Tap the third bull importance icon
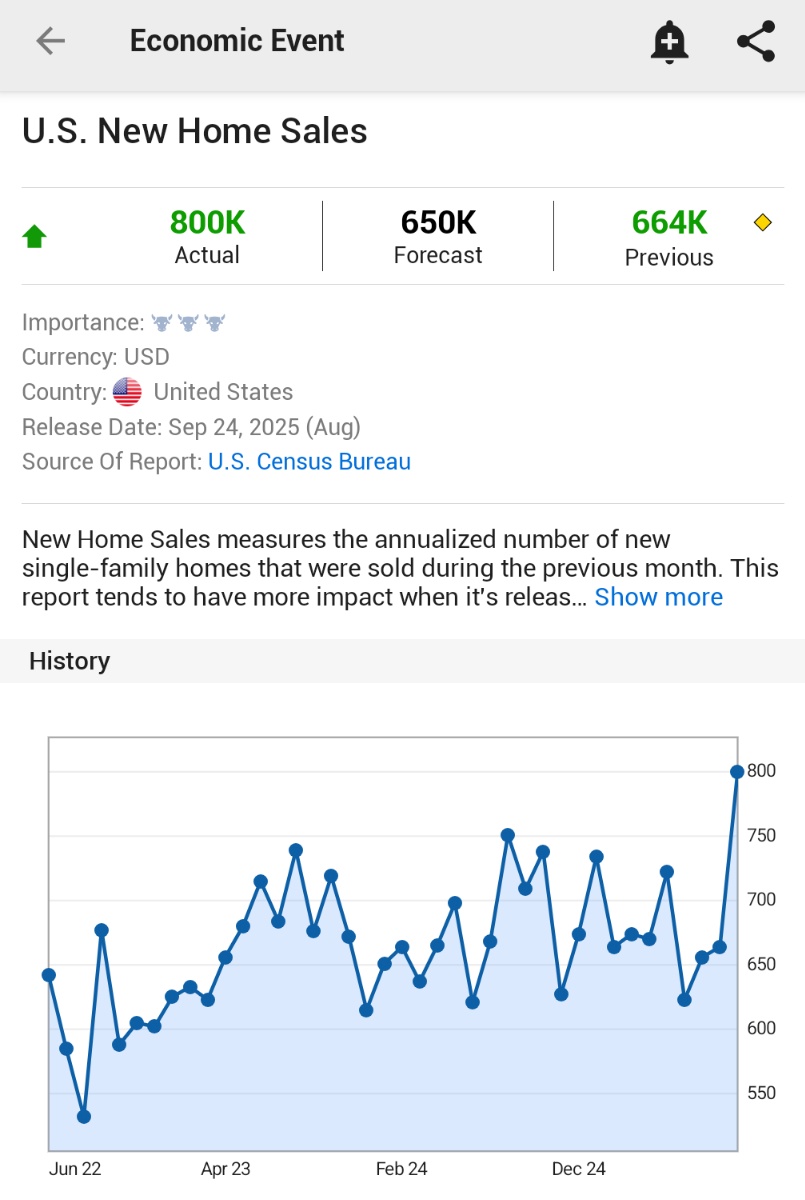Image resolution: width=805 pixels, height=1200 pixels. 215,323
